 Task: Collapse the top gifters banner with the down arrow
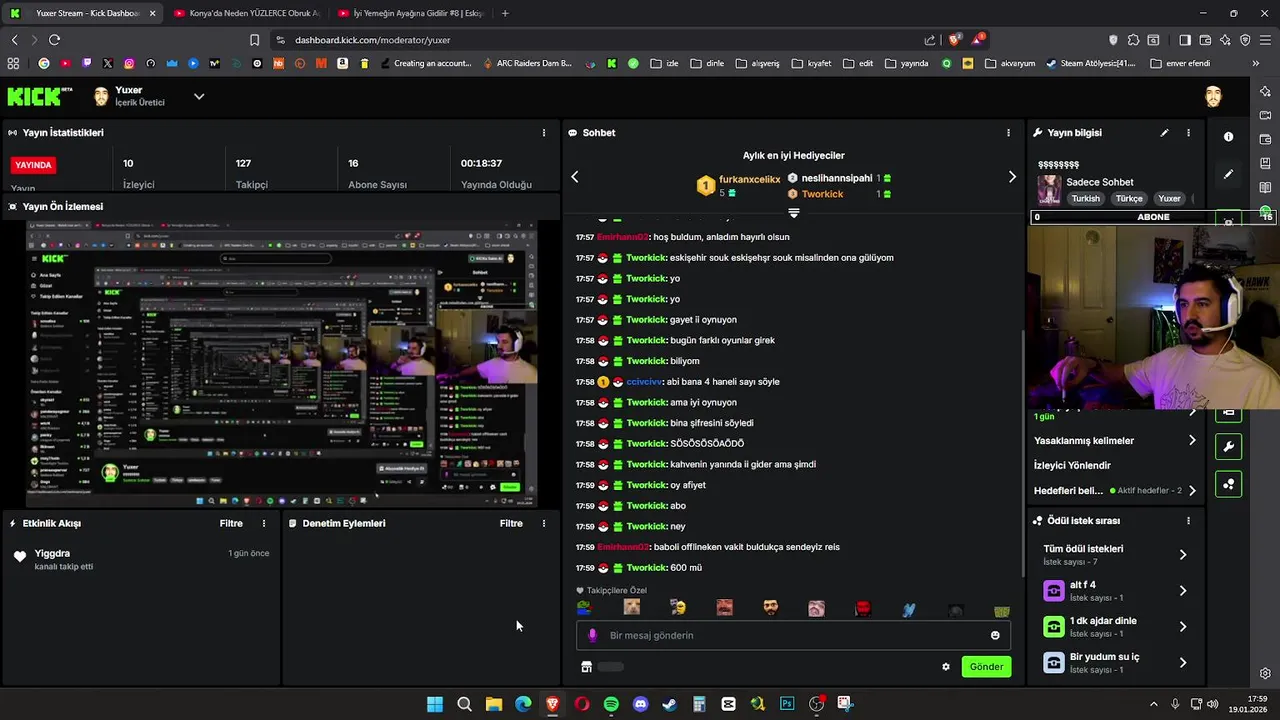click(x=794, y=213)
